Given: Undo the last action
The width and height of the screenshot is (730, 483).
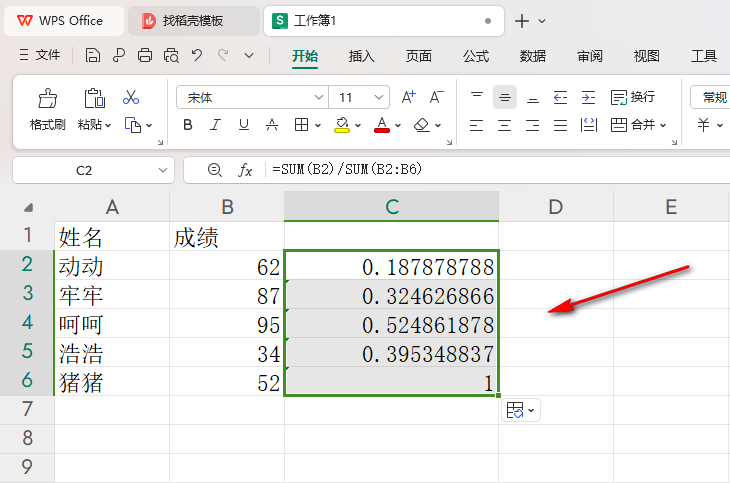Looking at the screenshot, I should (x=197, y=55).
